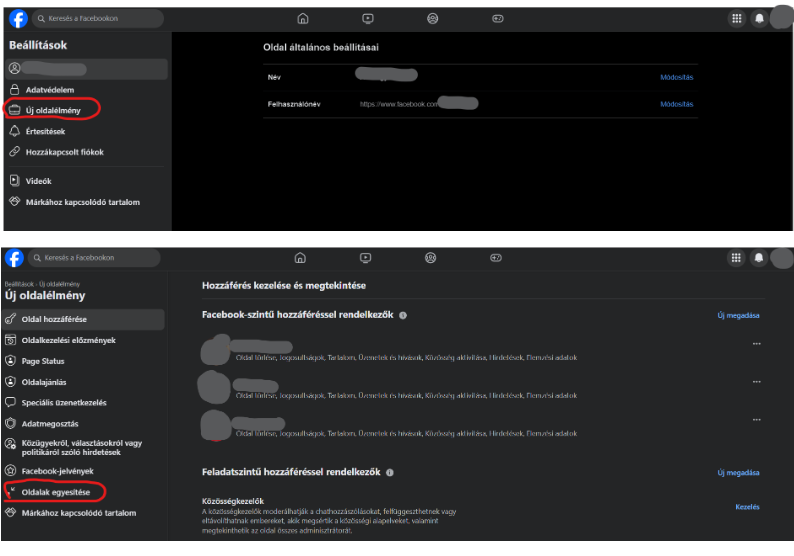Open Watch video icon in bottom screenshot

[366, 258]
